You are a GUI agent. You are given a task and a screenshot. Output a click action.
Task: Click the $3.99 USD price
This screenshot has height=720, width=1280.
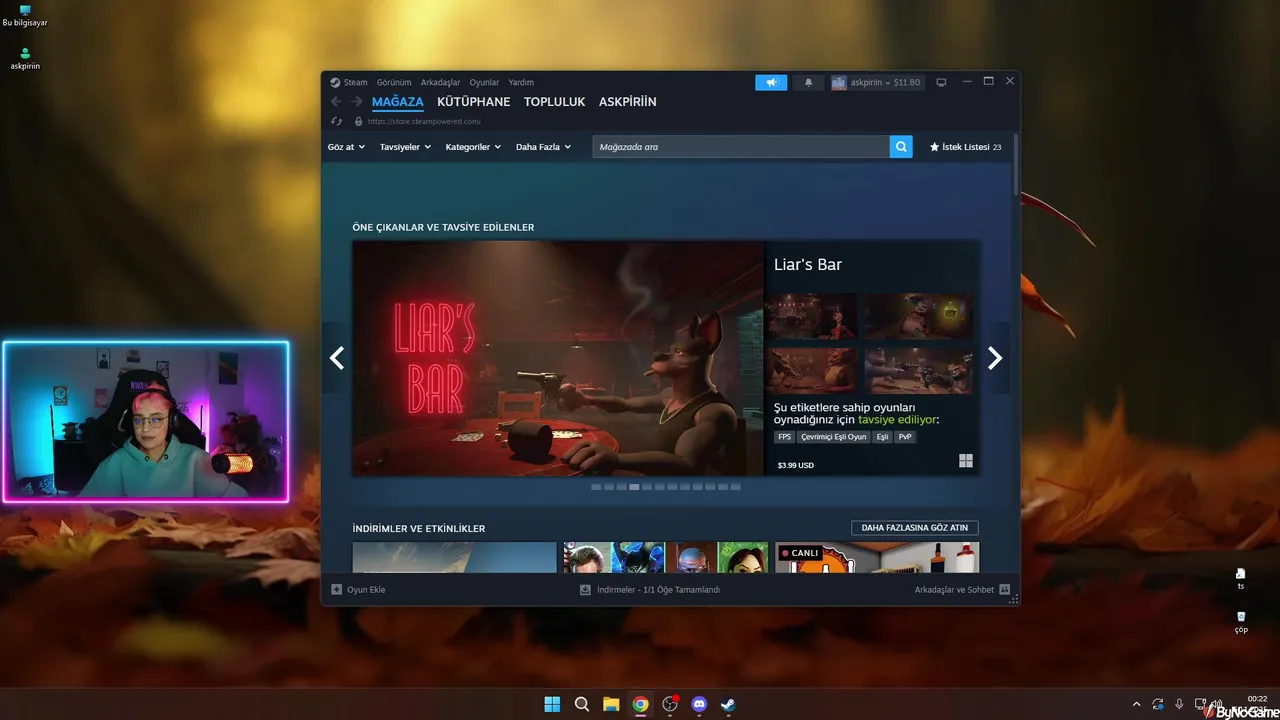pos(796,465)
